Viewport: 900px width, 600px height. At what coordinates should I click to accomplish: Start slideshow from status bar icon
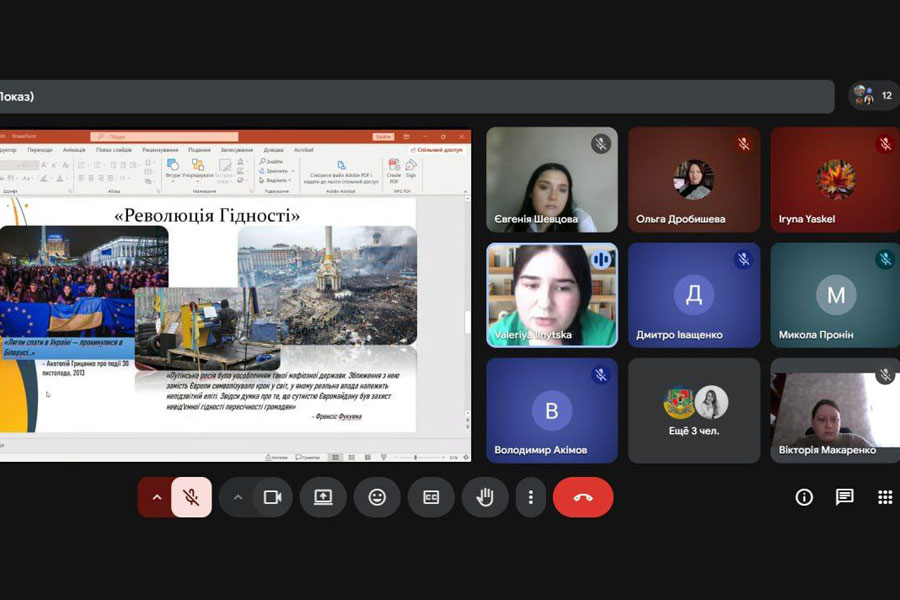[383, 458]
